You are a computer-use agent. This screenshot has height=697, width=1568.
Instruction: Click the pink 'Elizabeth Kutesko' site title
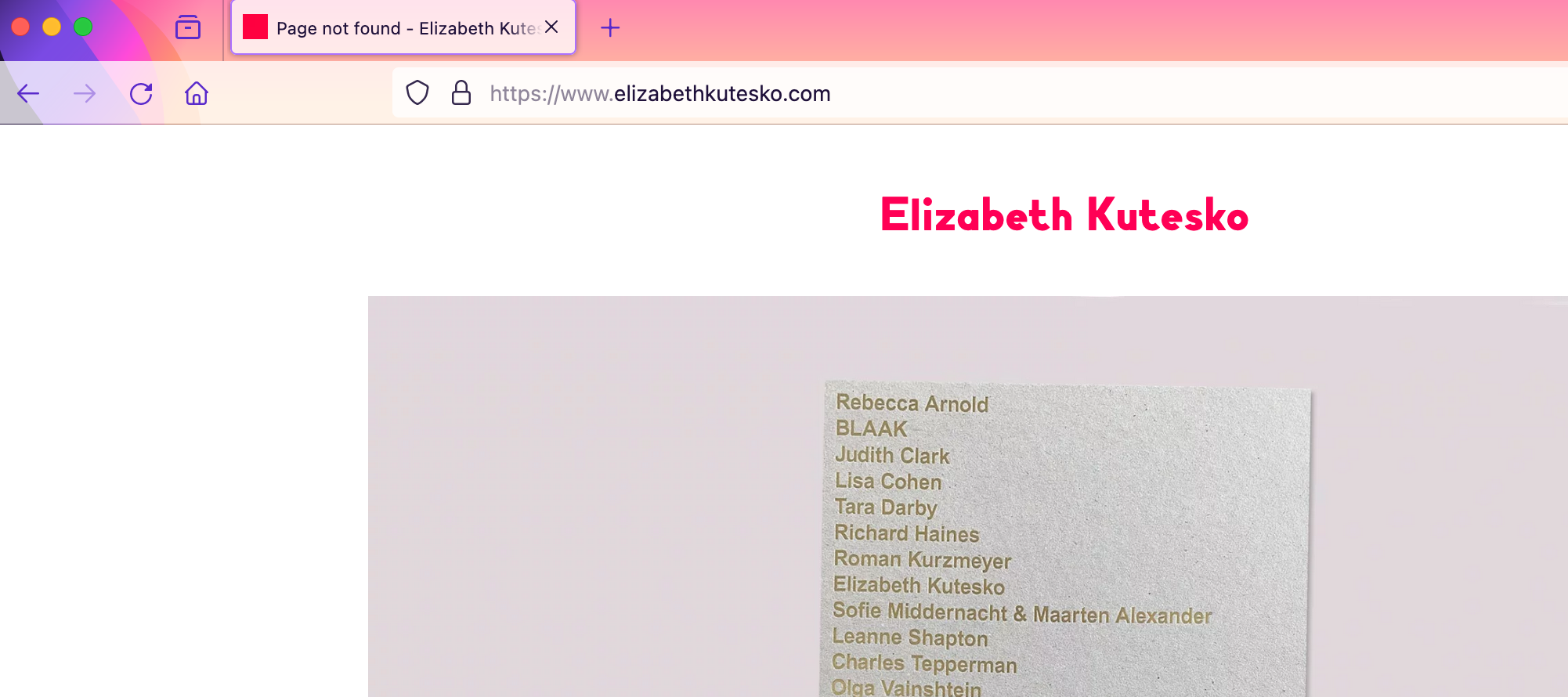[1064, 215]
